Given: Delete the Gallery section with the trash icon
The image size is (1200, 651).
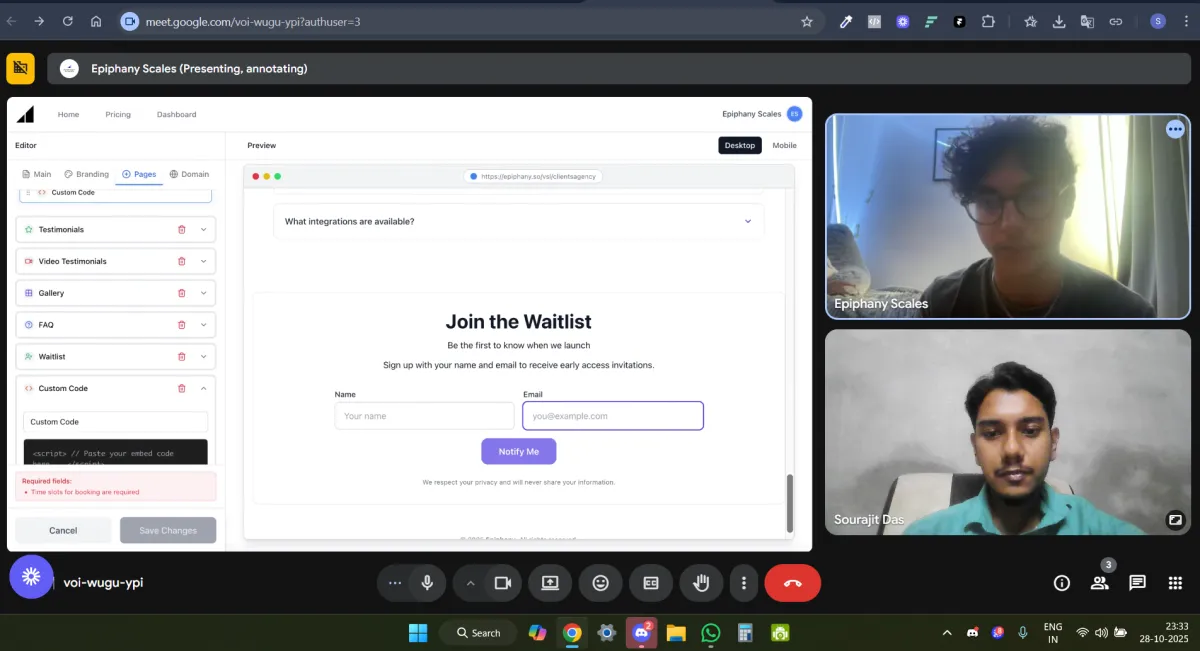Looking at the screenshot, I should [181, 293].
